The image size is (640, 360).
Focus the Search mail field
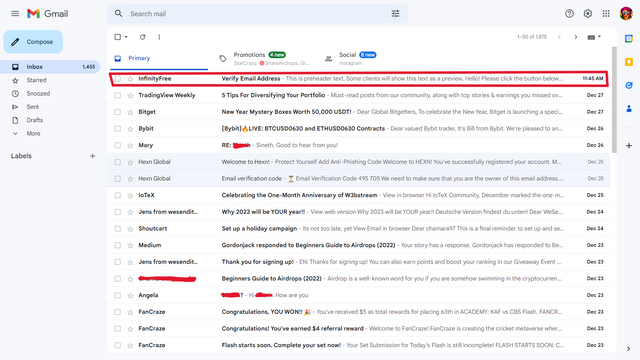pyautogui.click(x=257, y=13)
